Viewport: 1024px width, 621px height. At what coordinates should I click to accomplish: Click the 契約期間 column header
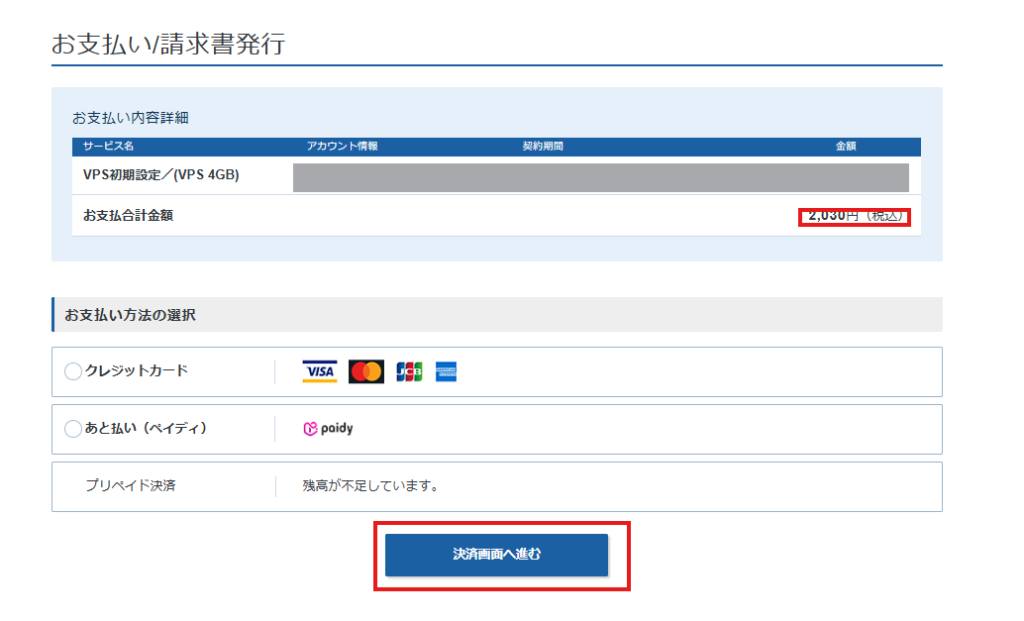point(543,147)
